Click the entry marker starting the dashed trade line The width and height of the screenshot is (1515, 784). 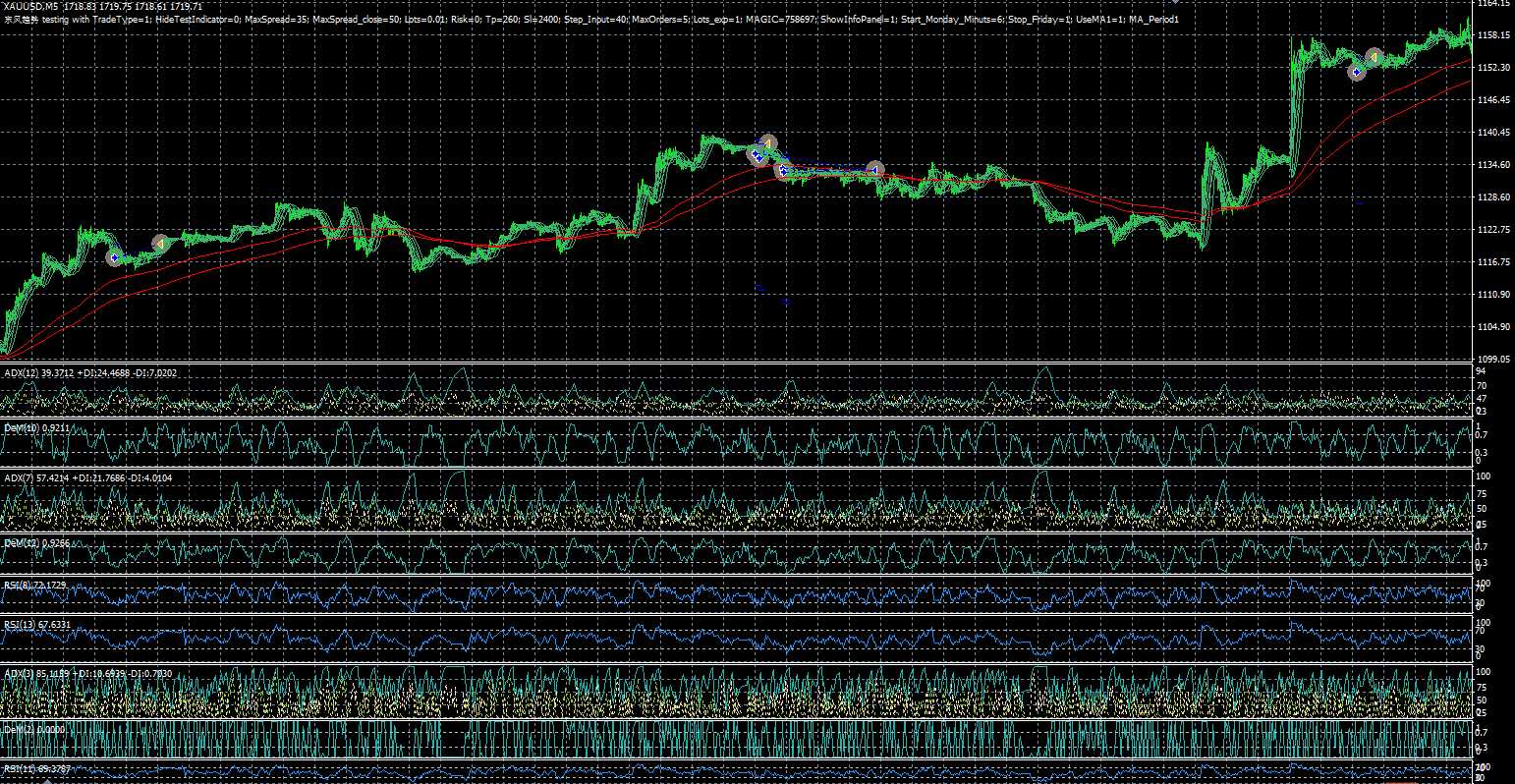point(783,171)
